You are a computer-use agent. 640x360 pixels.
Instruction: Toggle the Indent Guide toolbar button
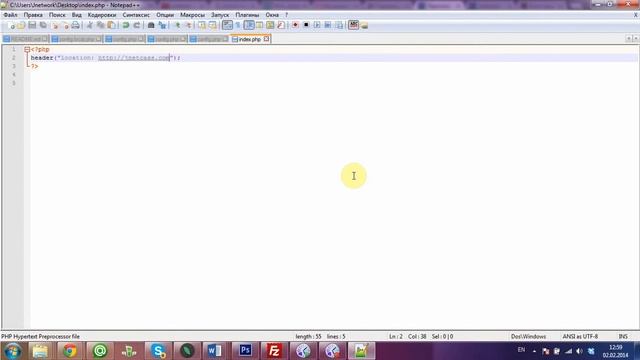[x=249, y=25]
